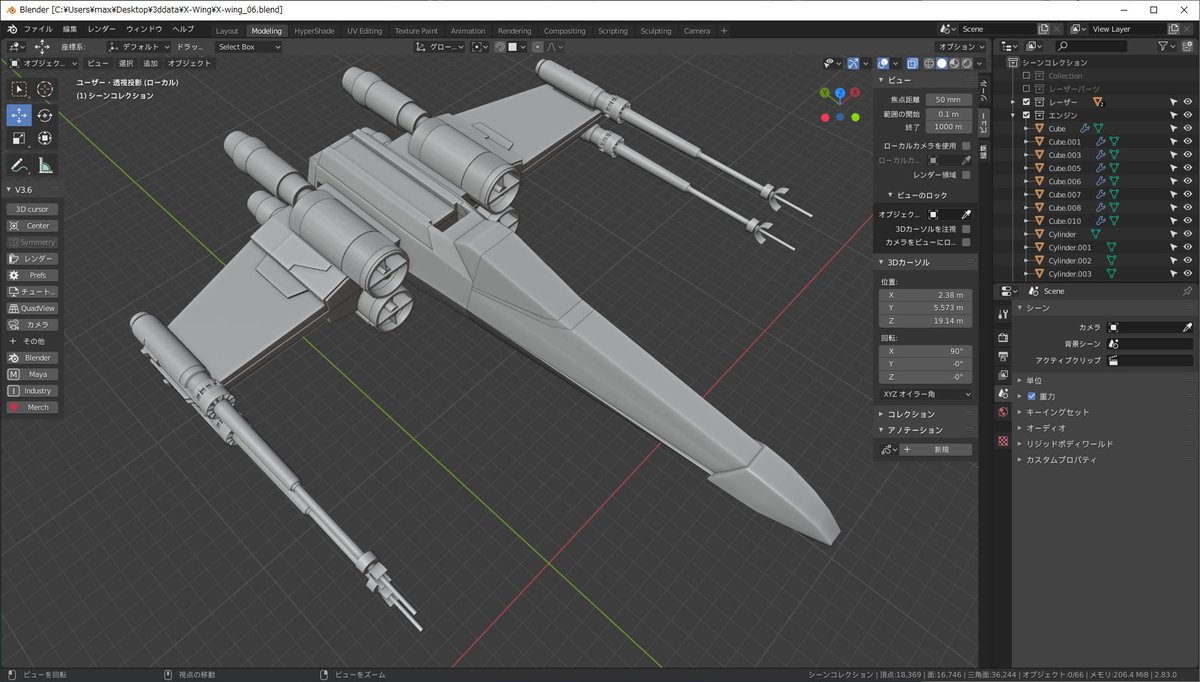This screenshot has height=682, width=1200.
Task: Pin the properties editor context
Action: pyautogui.click(x=1187, y=291)
